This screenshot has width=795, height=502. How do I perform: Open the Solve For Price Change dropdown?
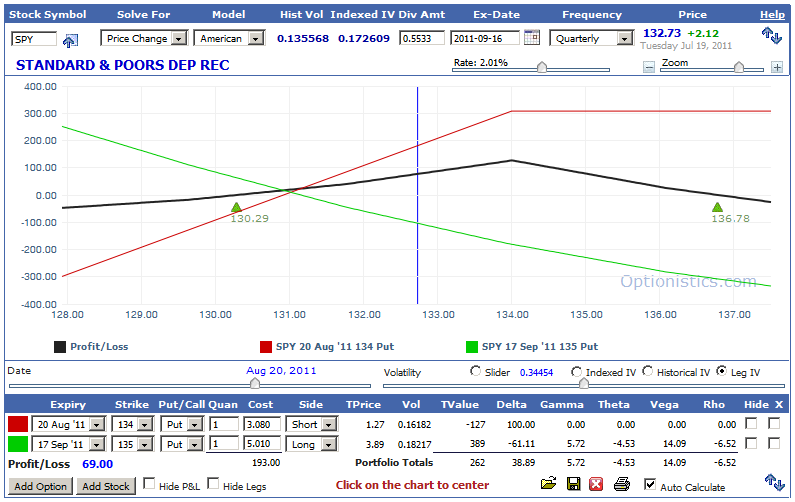144,39
